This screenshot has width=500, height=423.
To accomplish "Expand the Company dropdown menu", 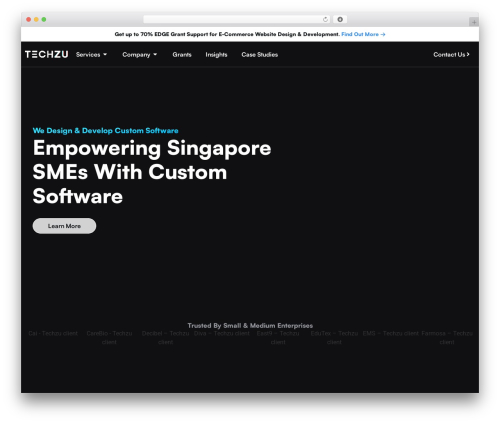I will pyautogui.click(x=139, y=55).
